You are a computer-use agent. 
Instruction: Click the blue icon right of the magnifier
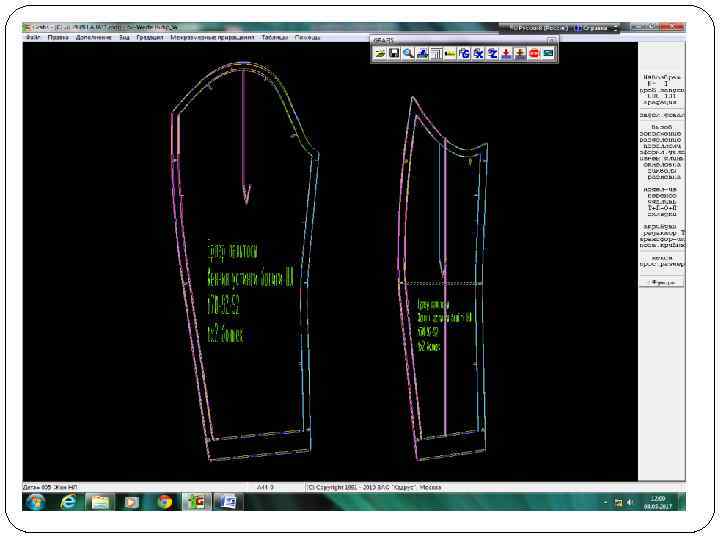click(422, 54)
